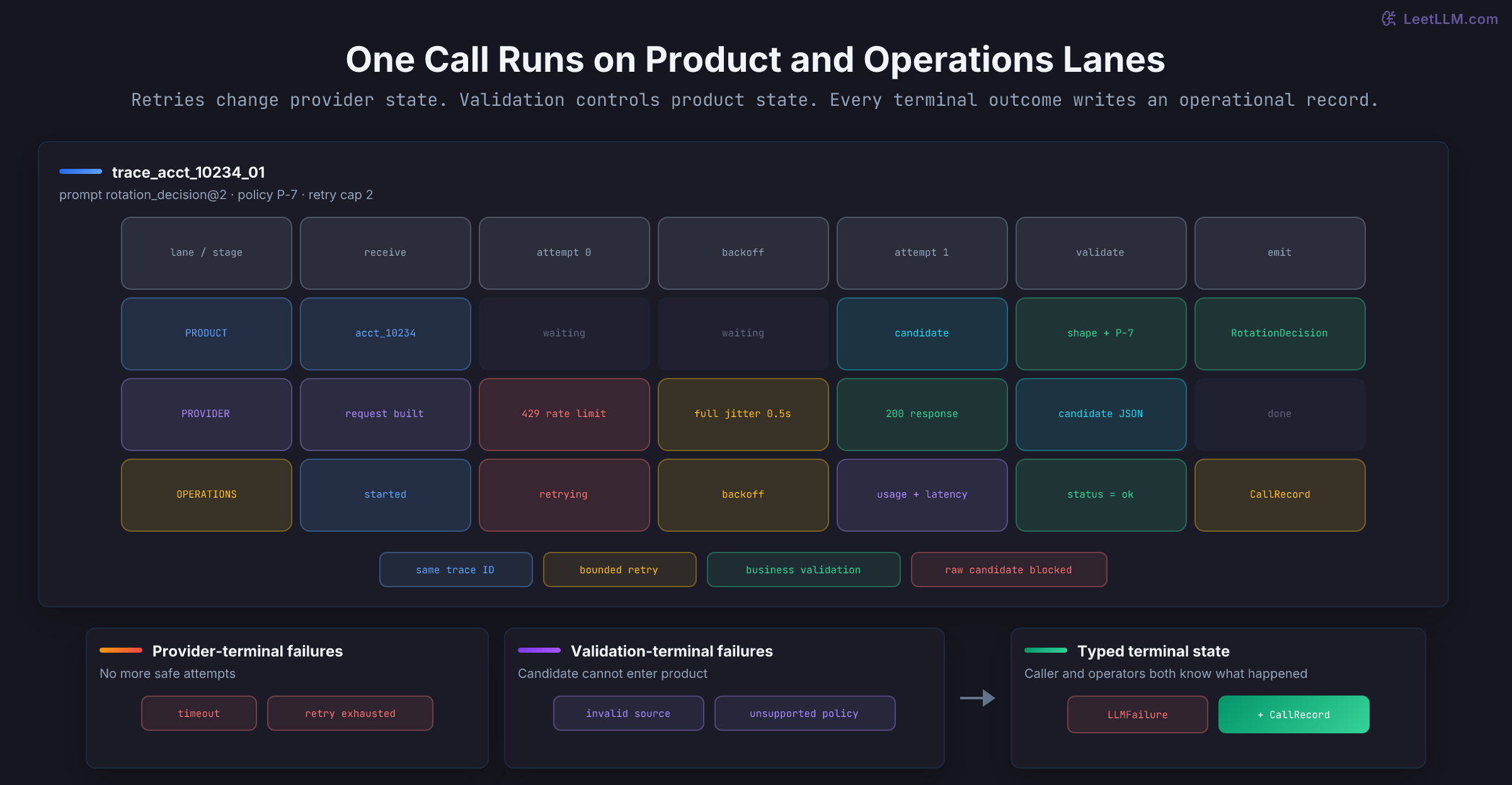Click the 'CallRecord' cell in operations lane

[1280, 495]
